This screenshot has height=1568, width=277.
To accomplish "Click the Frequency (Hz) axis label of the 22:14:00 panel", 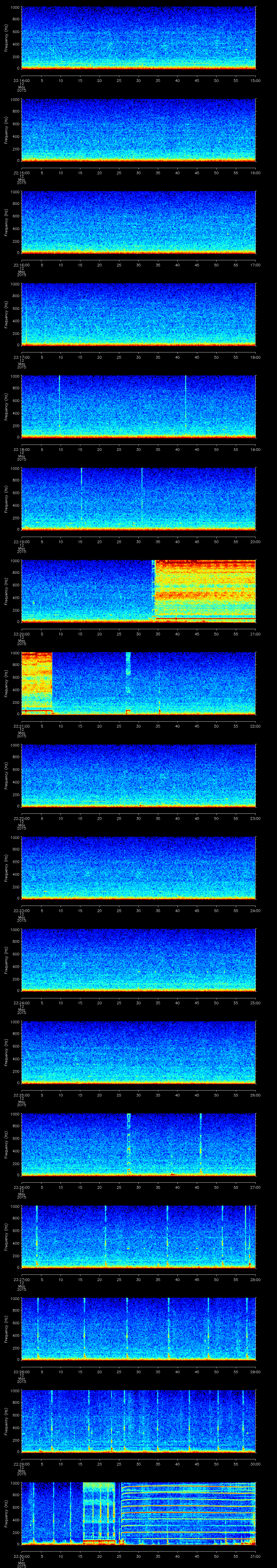I will pyautogui.click(x=6, y=38).
